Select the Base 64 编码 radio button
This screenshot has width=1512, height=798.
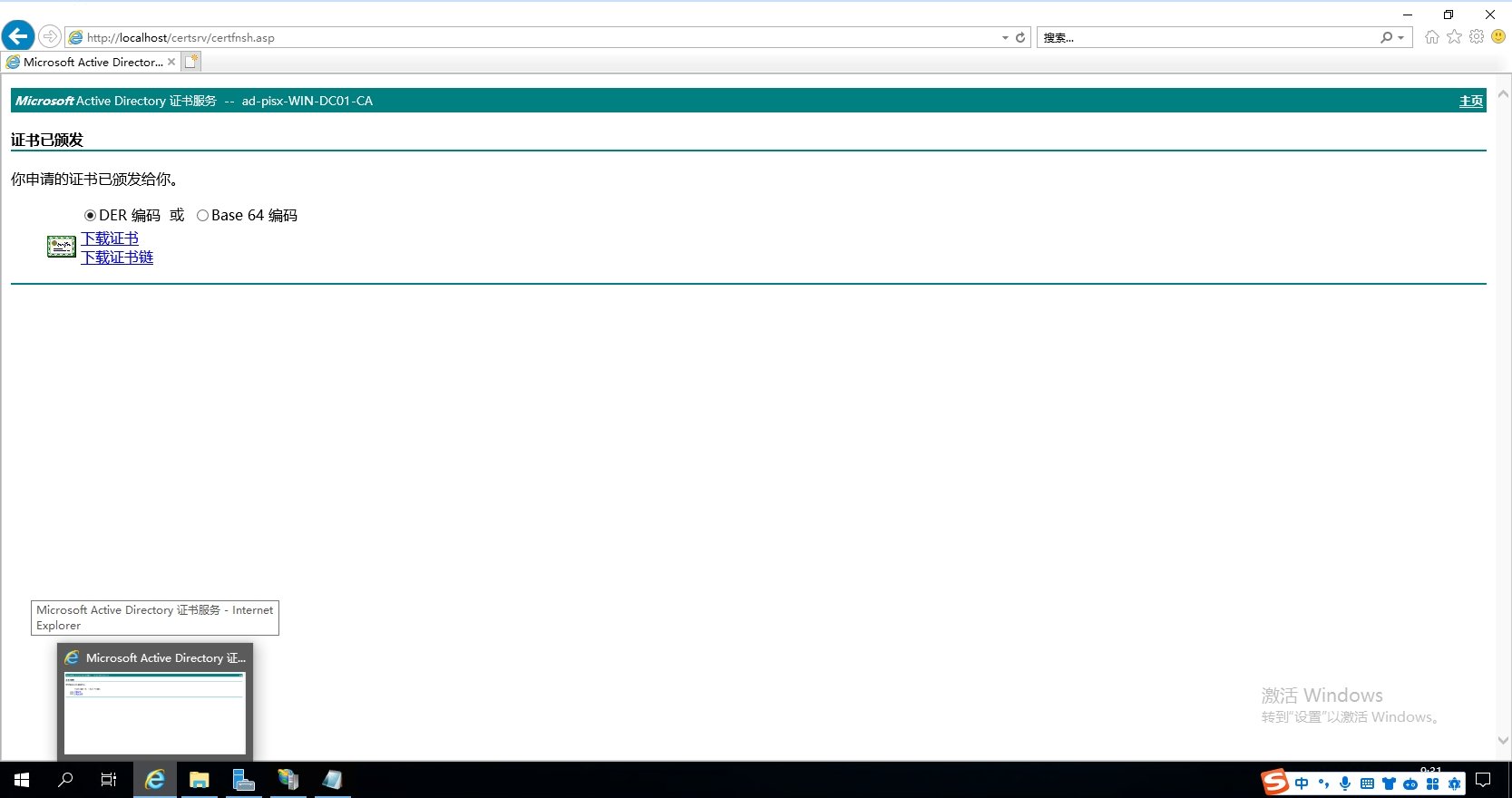click(x=202, y=216)
